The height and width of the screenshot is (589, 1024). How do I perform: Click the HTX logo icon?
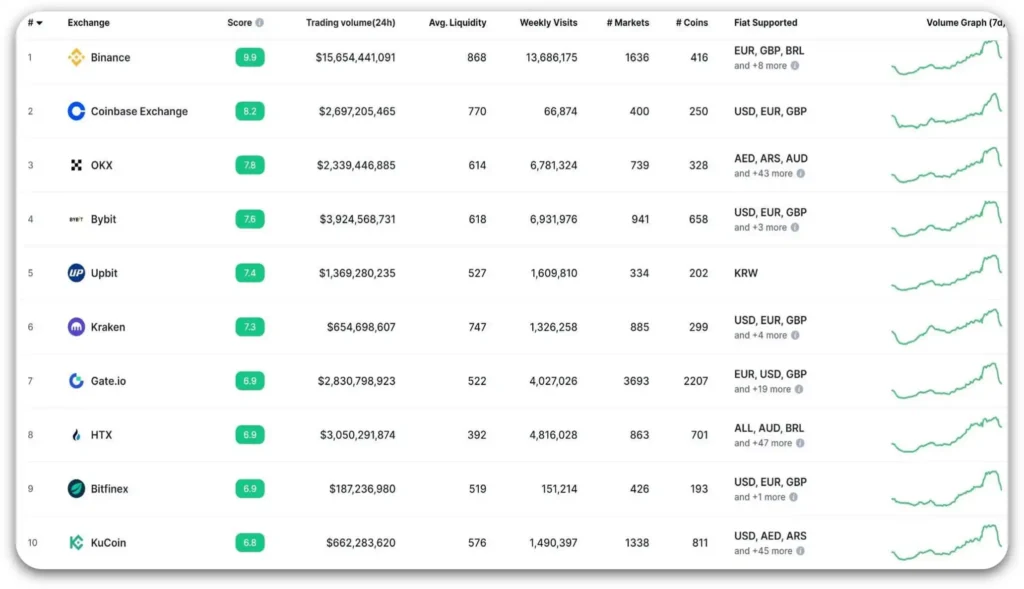click(76, 435)
